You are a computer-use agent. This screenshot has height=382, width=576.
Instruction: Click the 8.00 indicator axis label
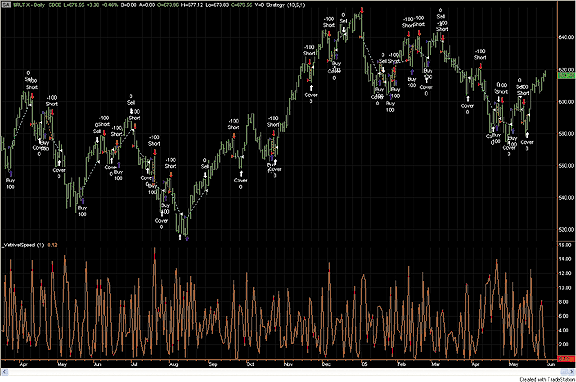(x=564, y=302)
